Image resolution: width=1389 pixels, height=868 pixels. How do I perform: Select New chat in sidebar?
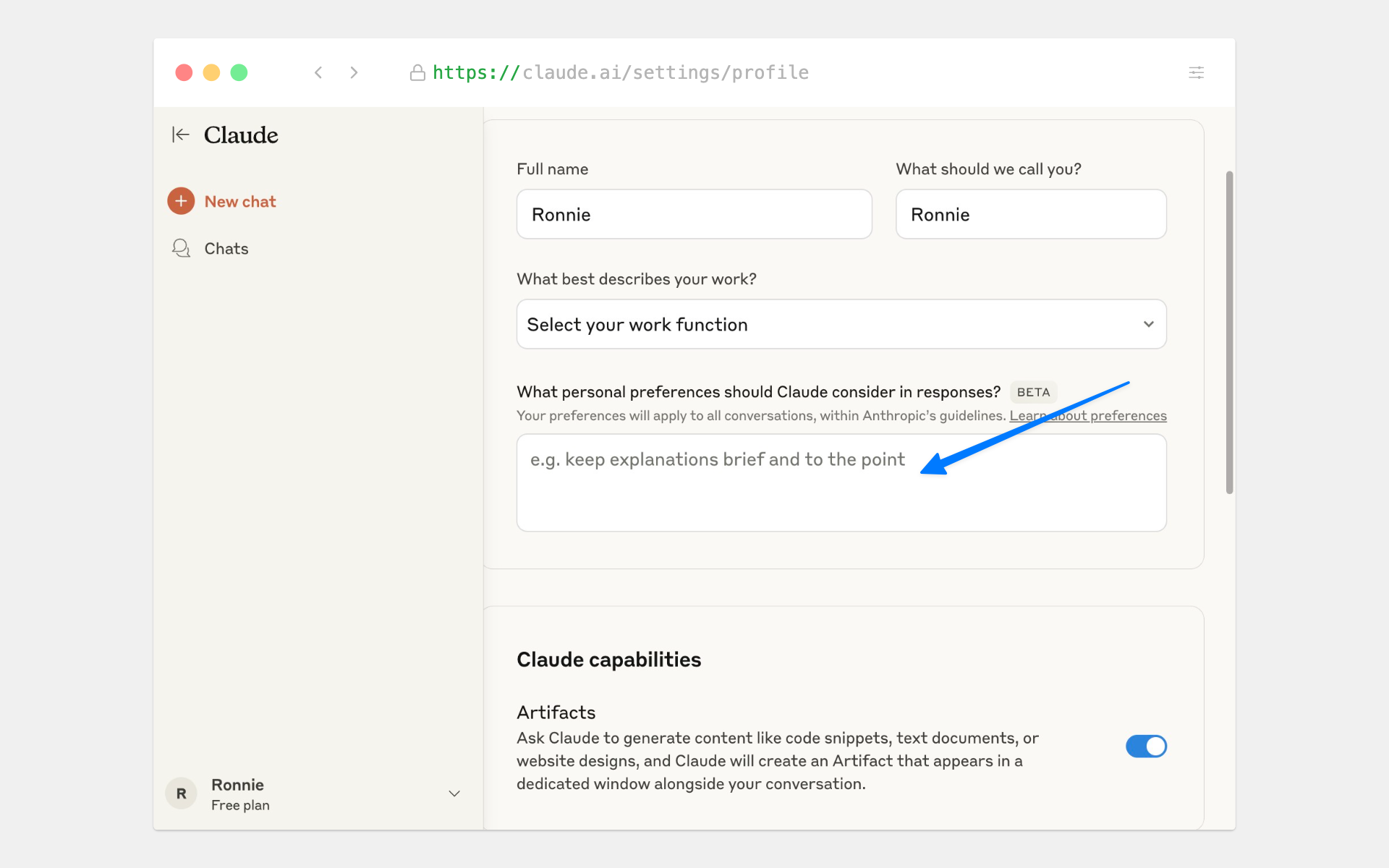point(240,201)
